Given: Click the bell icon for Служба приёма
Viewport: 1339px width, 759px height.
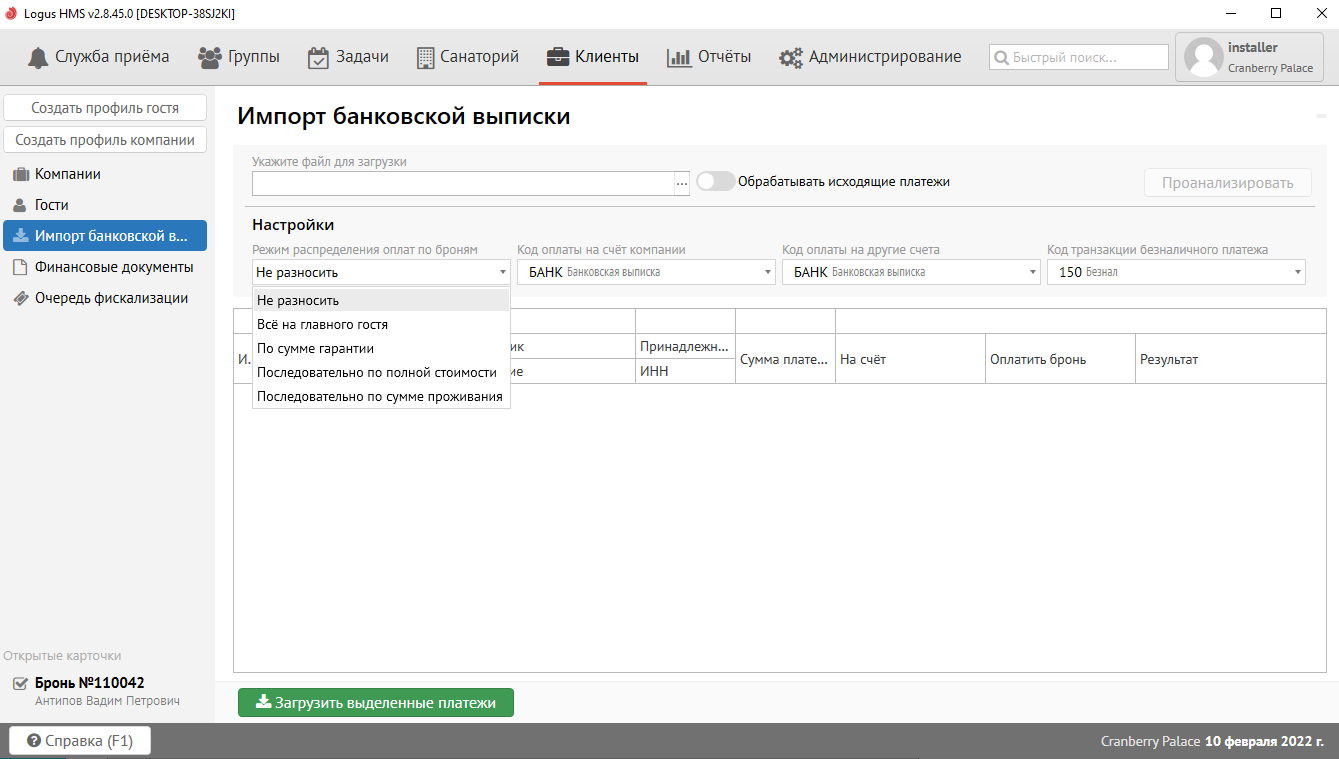Looking at the screenshot, I should [x=39, y=57].
